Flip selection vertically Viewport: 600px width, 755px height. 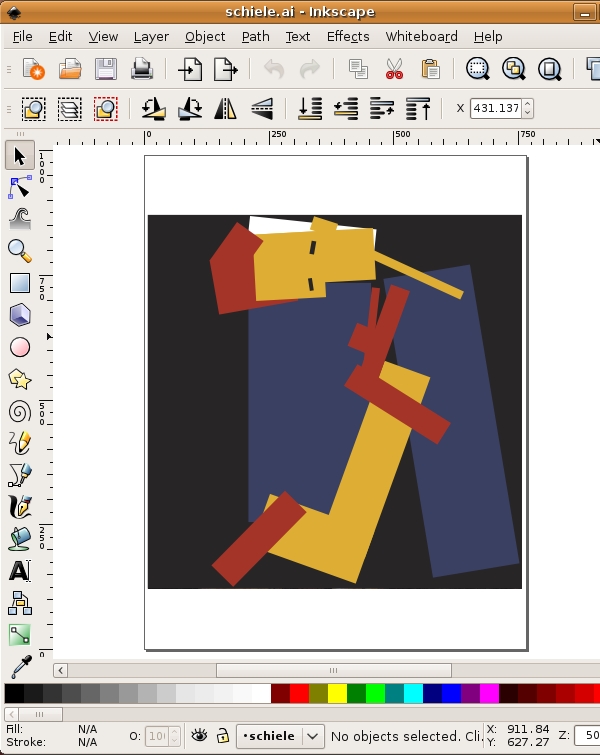(262, 108)
